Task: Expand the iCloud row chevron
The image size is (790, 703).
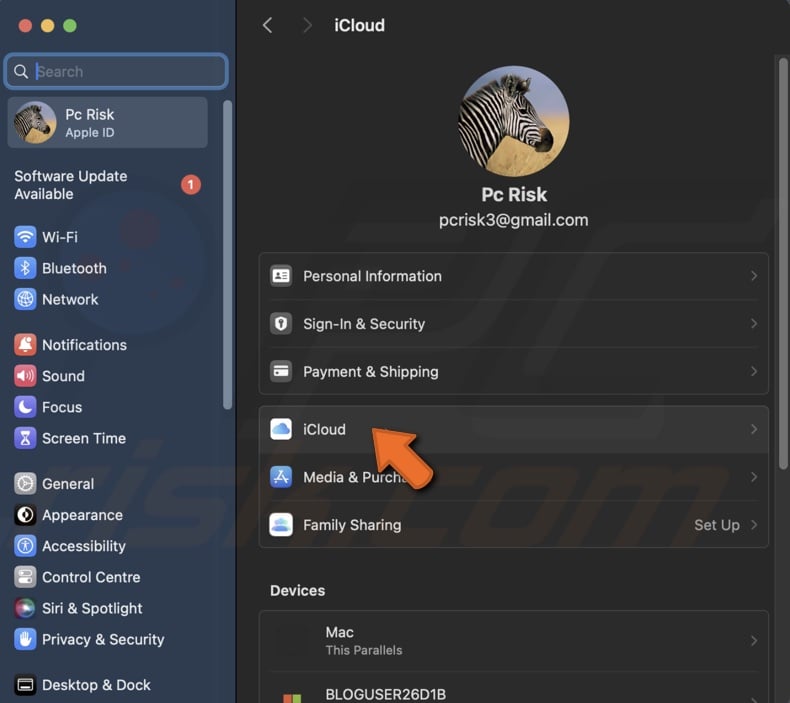Action: 754,429
